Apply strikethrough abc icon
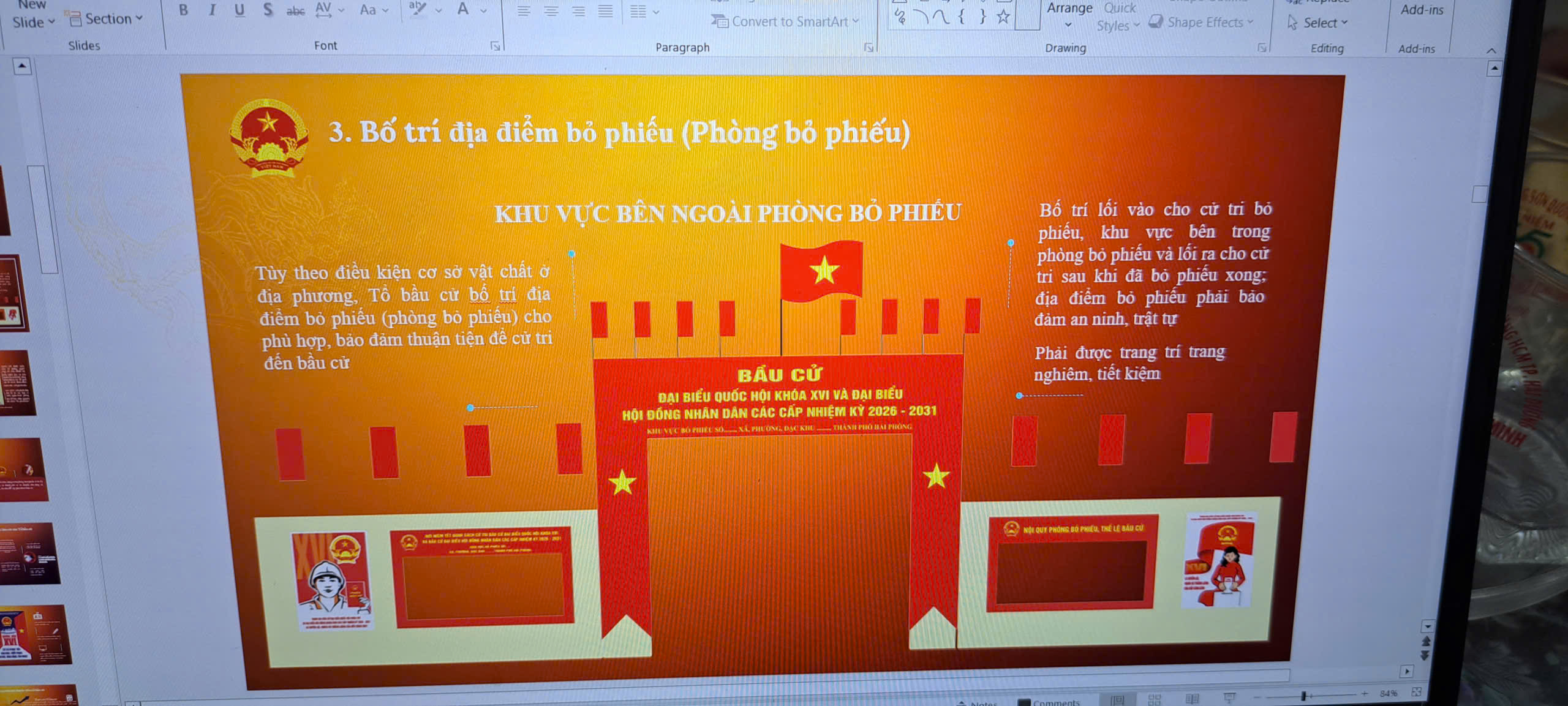1568x706 pixels. pos(295,10)
